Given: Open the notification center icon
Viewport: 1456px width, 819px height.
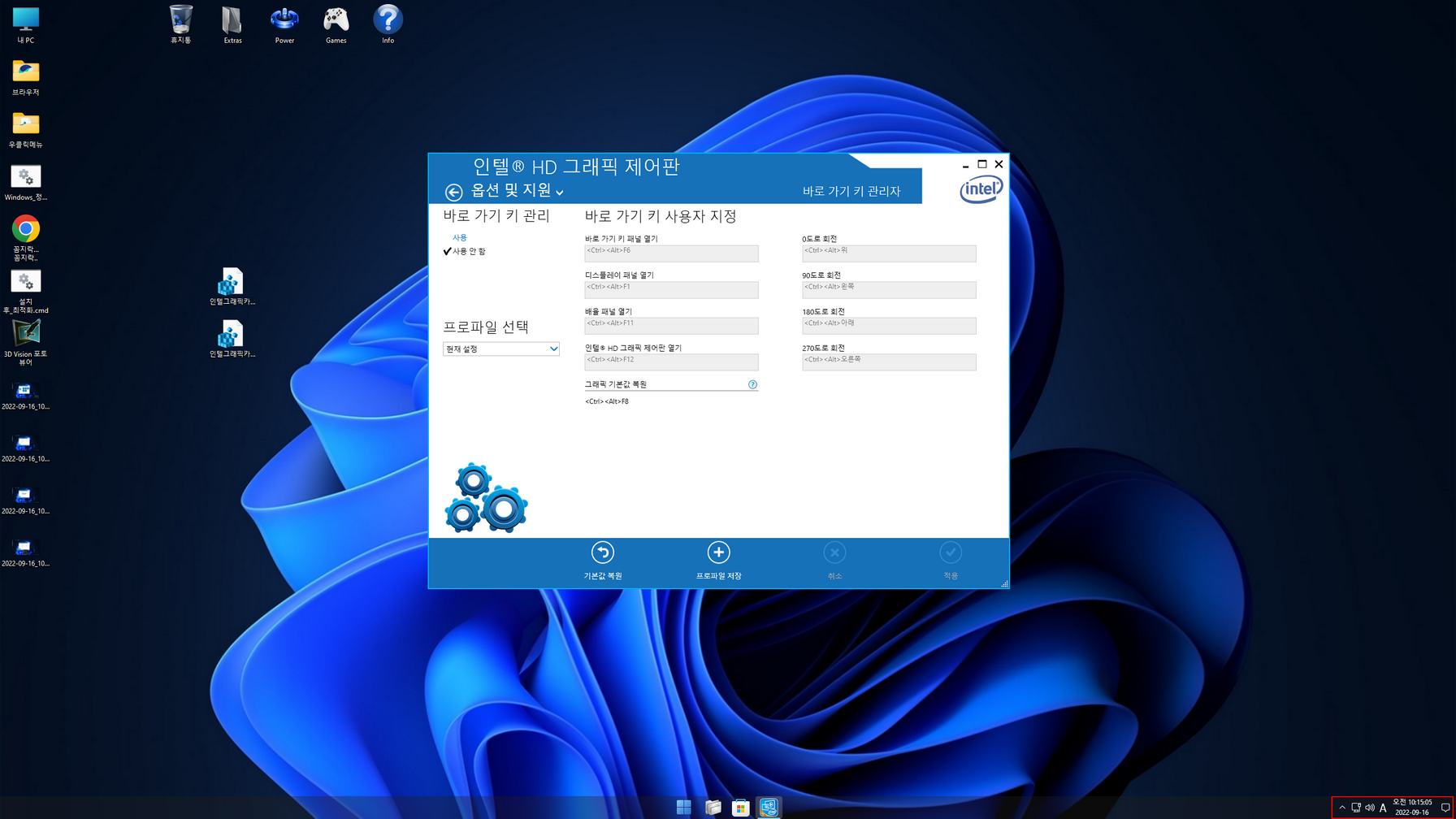Looking at the screenshot, I should click(1445, 808).
